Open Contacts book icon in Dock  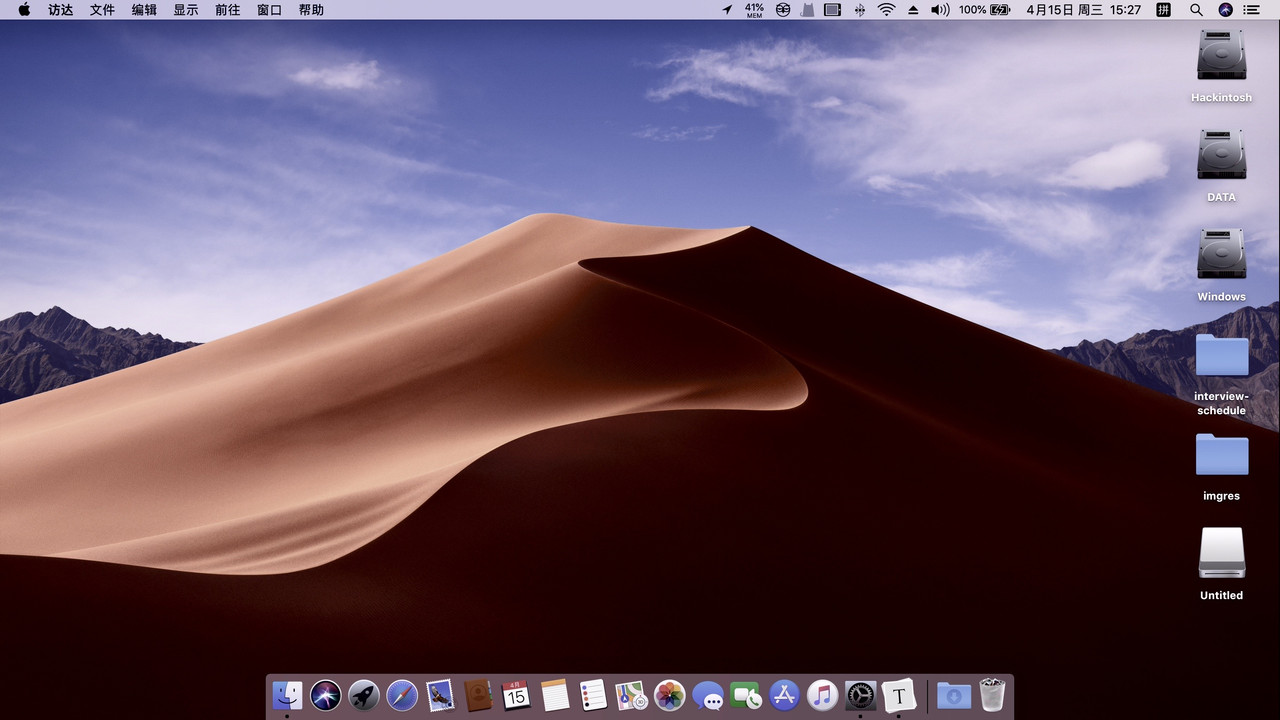[x=478, y=694]
